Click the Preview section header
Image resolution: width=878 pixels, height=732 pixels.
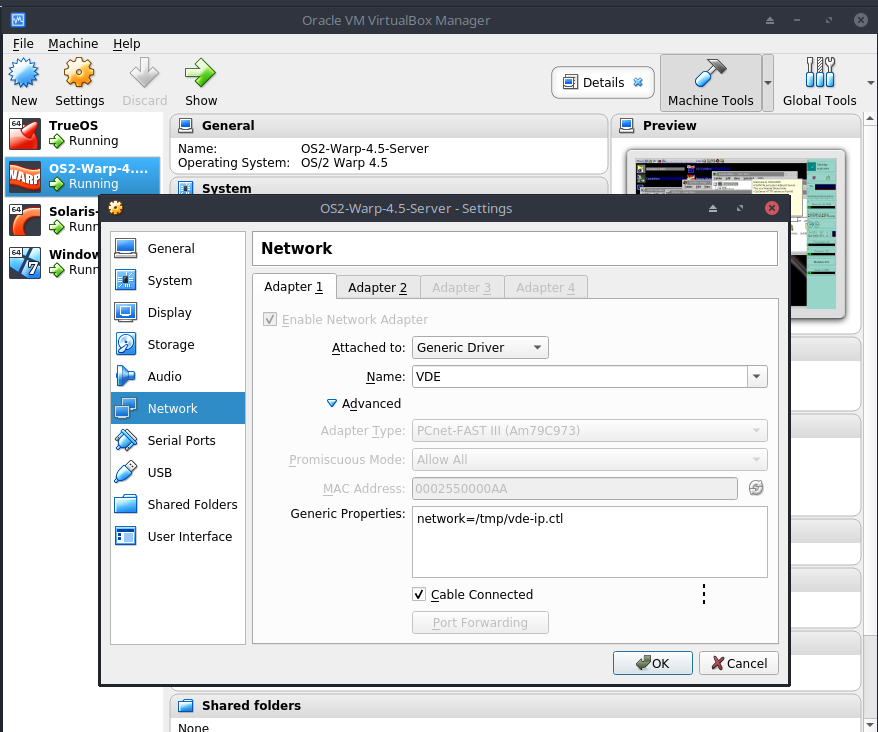[x=736, y=125]
